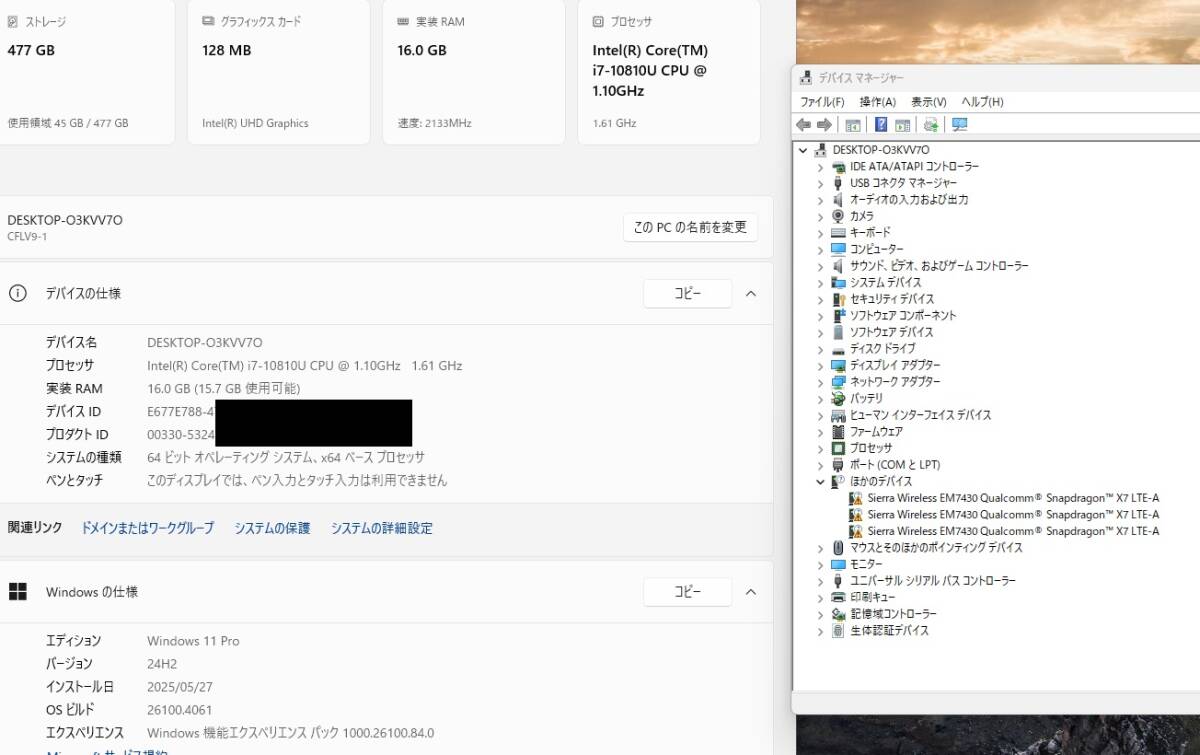Click the 使用領域 45 GB / 477 GB text
The image size is (1200, 755).
(68, 123)
